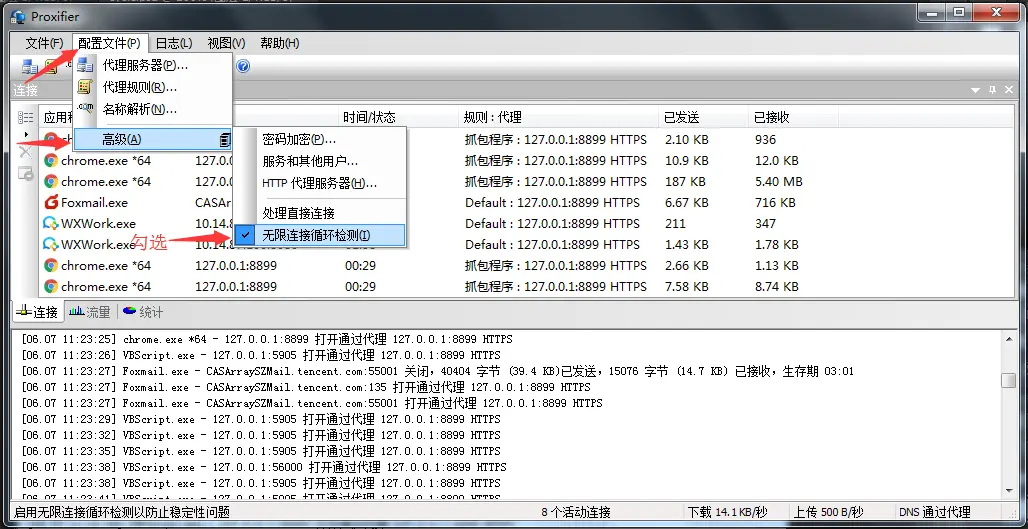Image resolution: width=1028 pixels, height=529 pixels.
Task: Click the DNS 通过代理 status entry
Action: (935, 512)
